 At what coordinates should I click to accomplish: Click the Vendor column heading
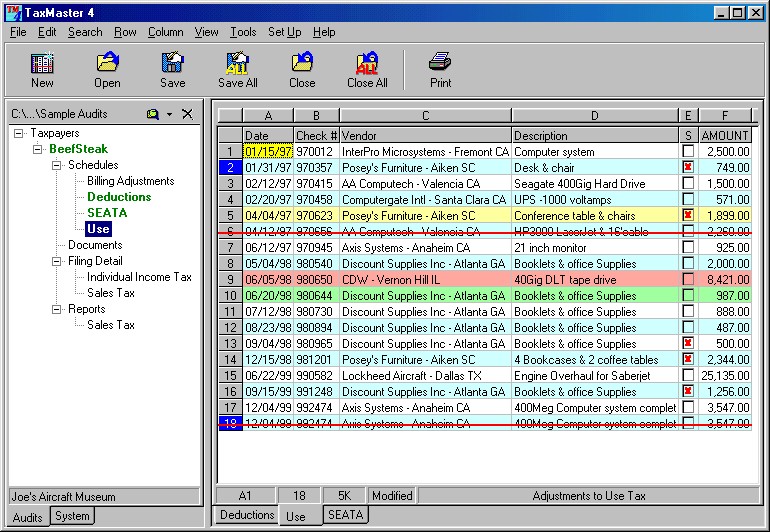(x=425, y=136)
